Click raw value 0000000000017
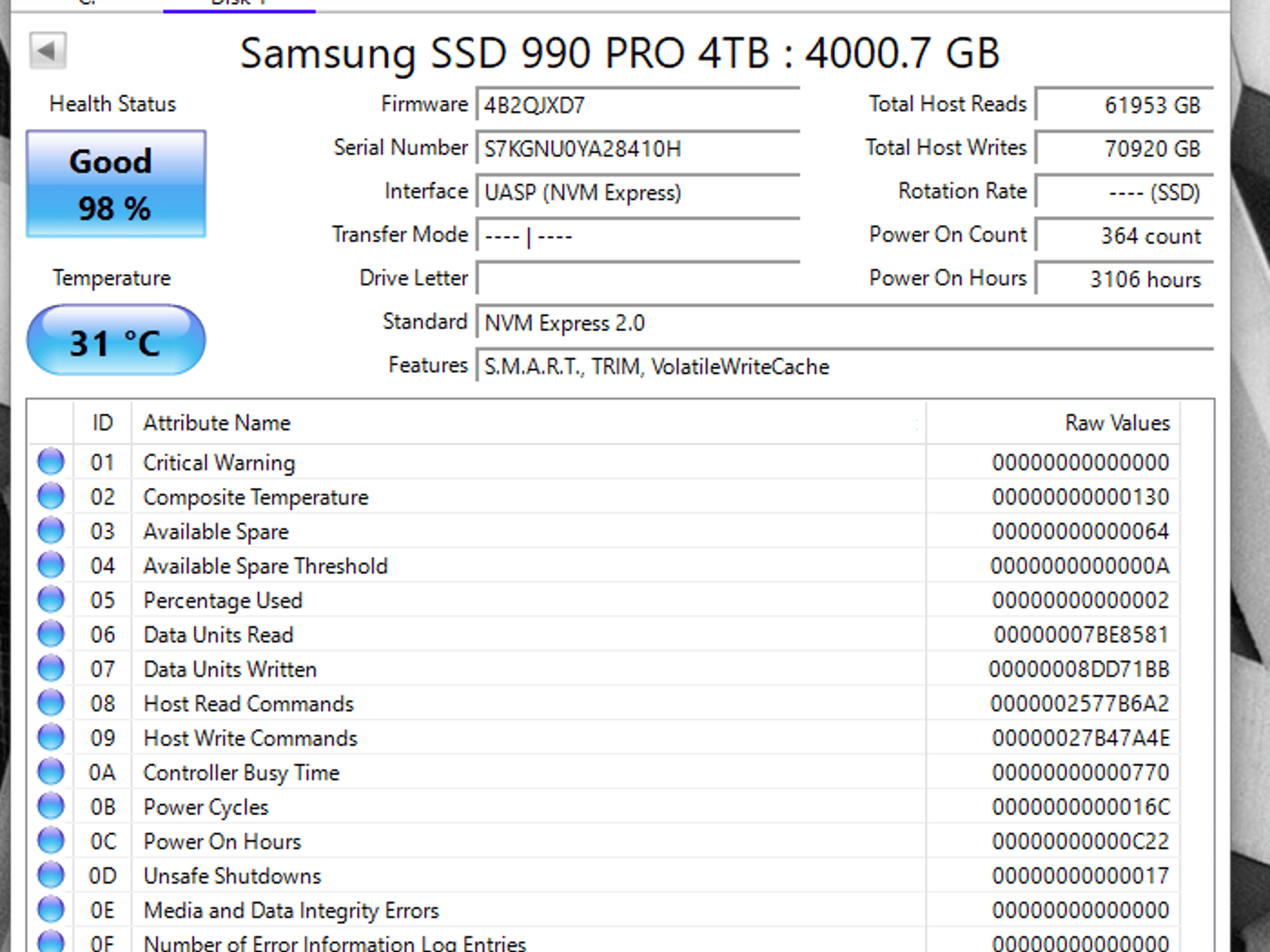The image size is (1270, 952). 1080,876
